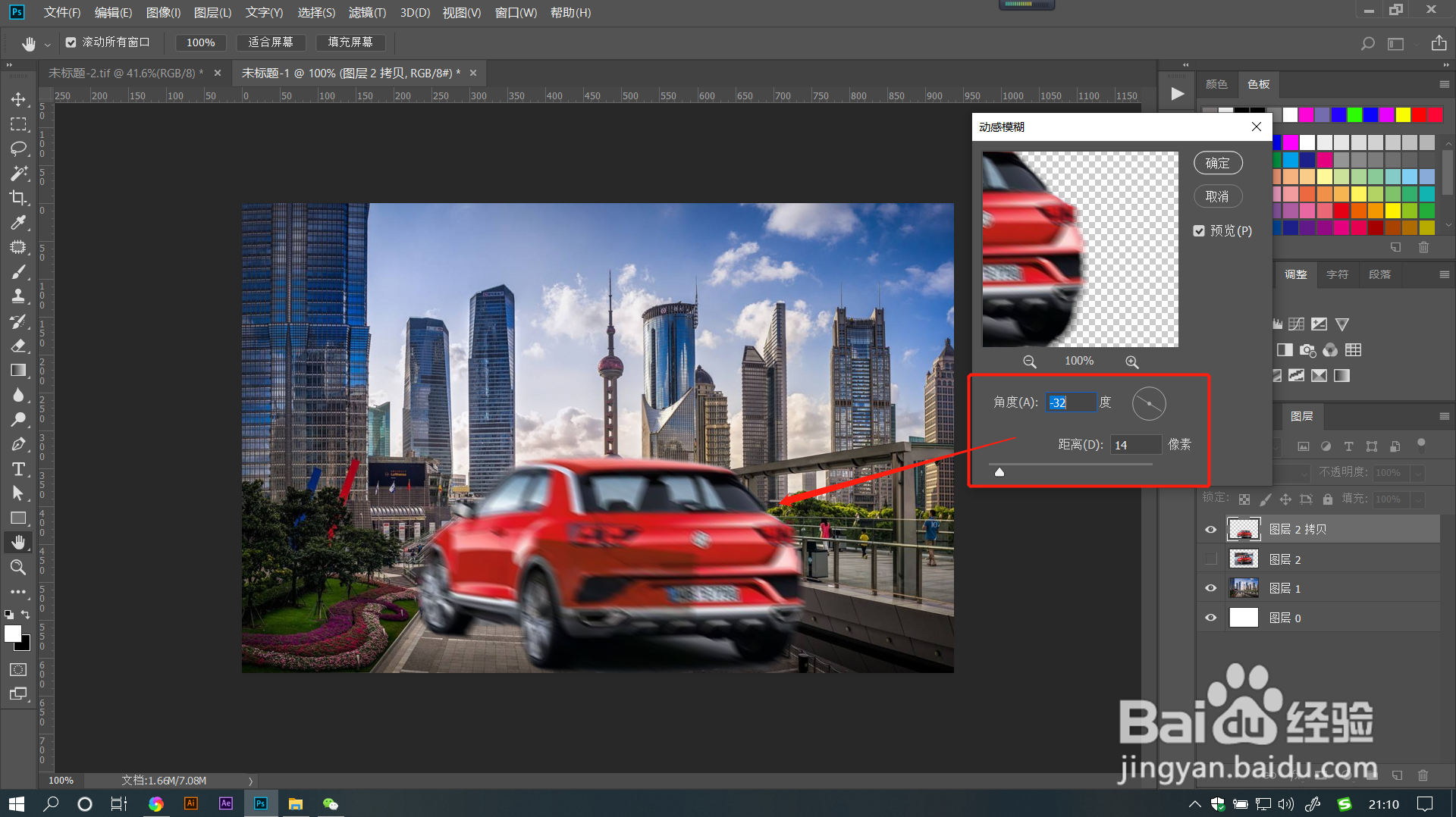Open Photoshop search icon in options bar

pos(1367,44)
